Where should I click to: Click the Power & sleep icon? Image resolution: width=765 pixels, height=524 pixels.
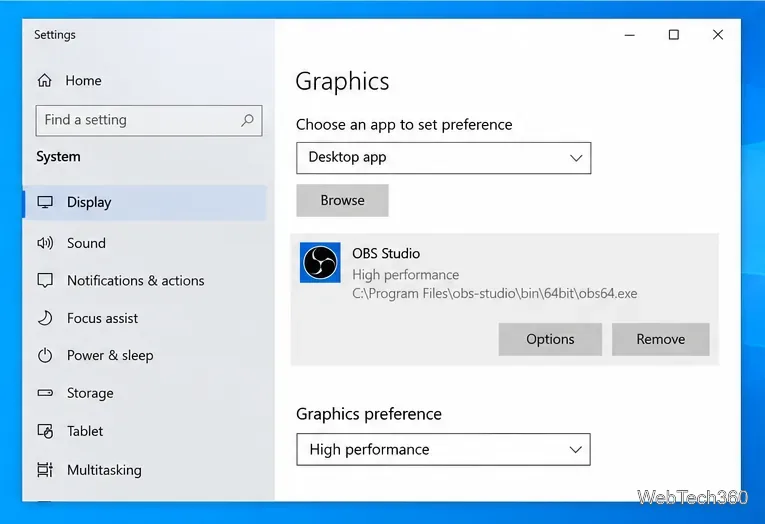pyautogui.click(x=45, y=355)
